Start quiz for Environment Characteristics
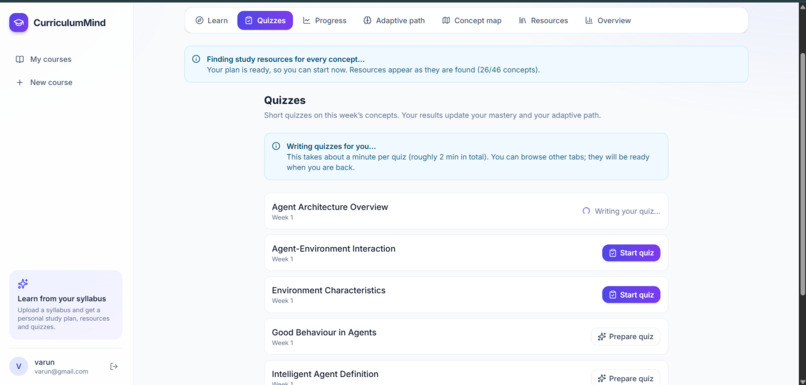 pos(631,295)
